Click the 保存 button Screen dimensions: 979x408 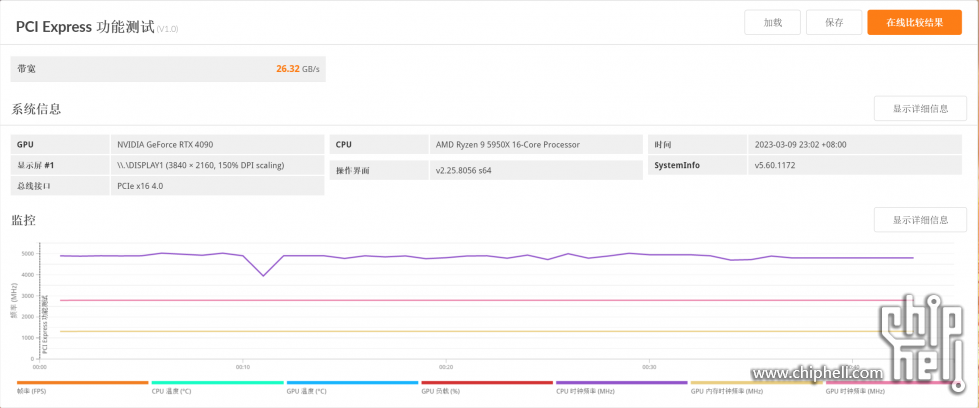(x=834, y=22)
